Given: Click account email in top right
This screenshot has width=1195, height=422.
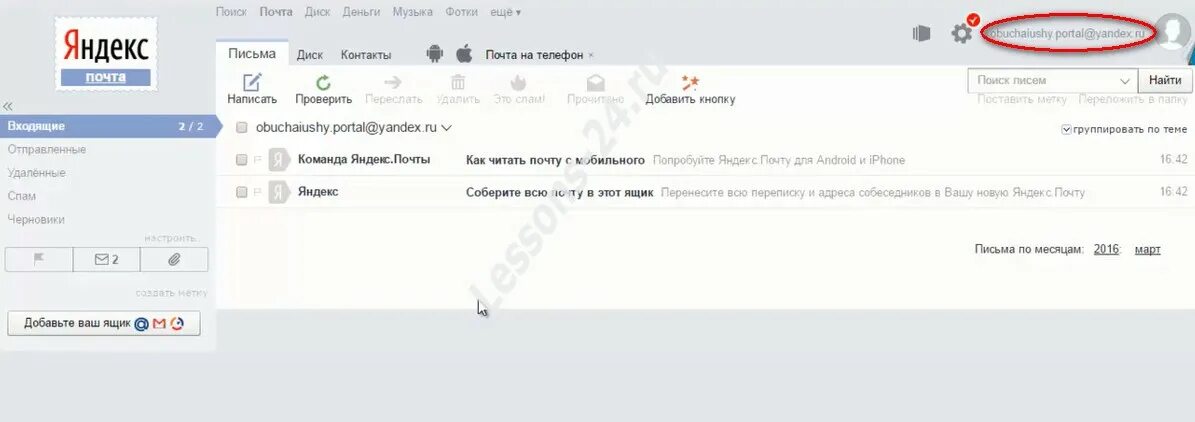Looking at the screenshot, I should [1067, 34].
